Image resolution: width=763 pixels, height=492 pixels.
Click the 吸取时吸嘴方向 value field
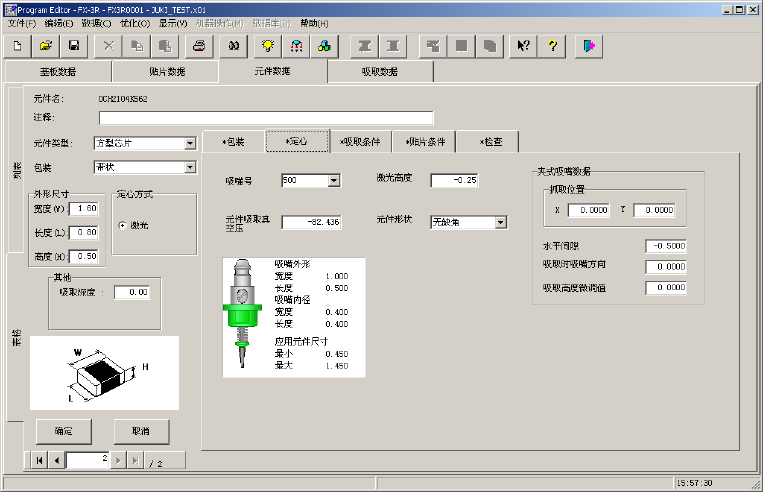coord(666,267)
